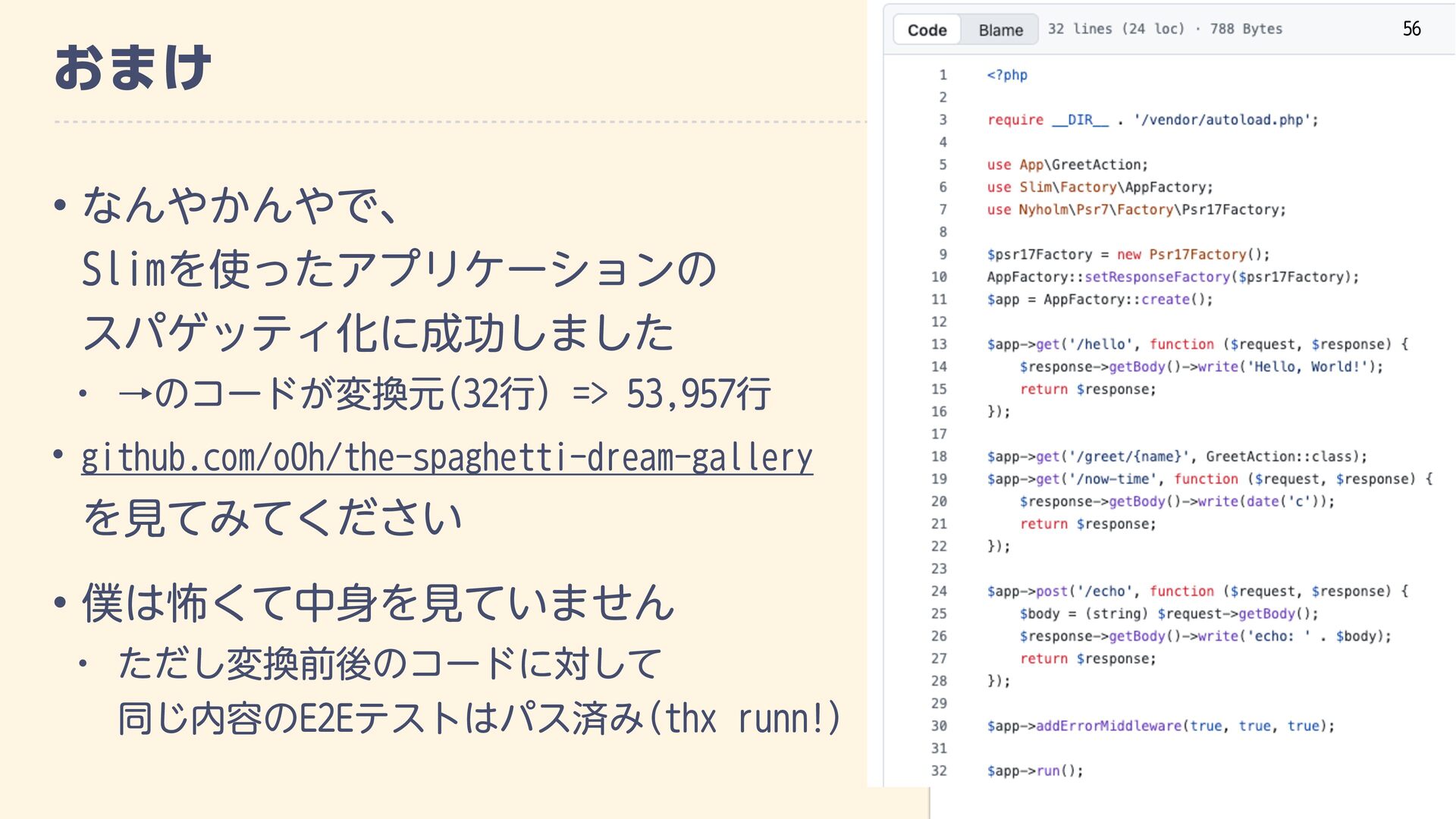The width and height of the screenshot is (1456, 819).
Task: Click line number 32 in gutter
Action: 939,770
